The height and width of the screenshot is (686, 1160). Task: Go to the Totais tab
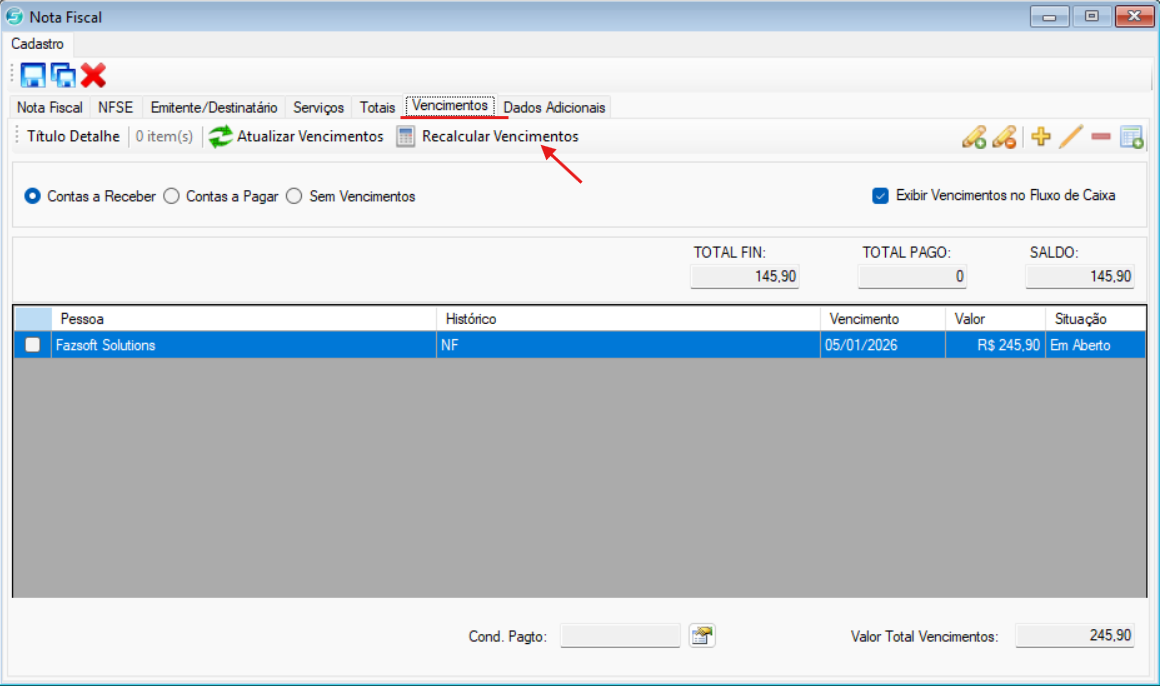(x=377, y=107)
